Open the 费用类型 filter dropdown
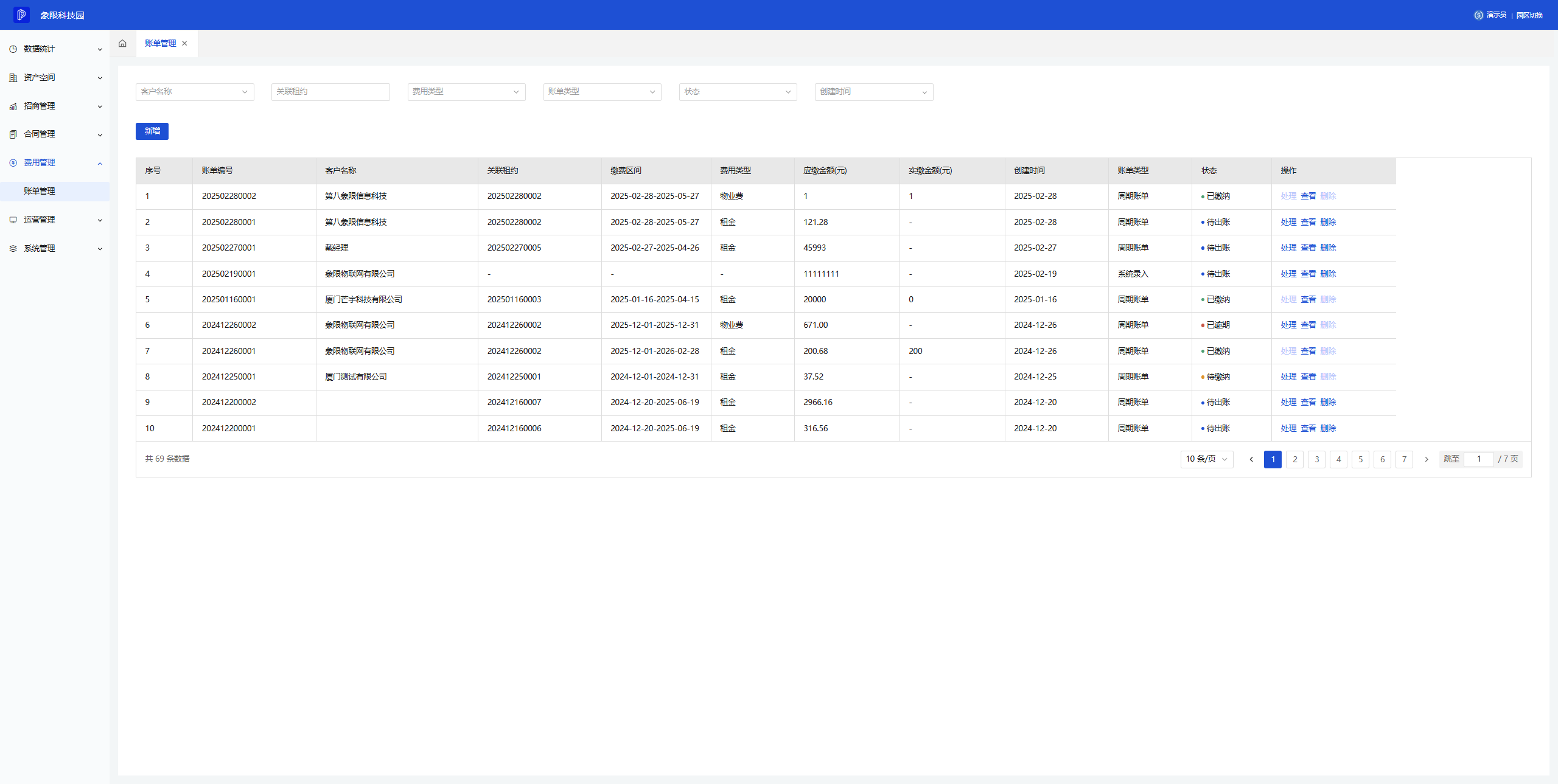The width and height of the screenshot is (1558, 784). click(466, 92)
